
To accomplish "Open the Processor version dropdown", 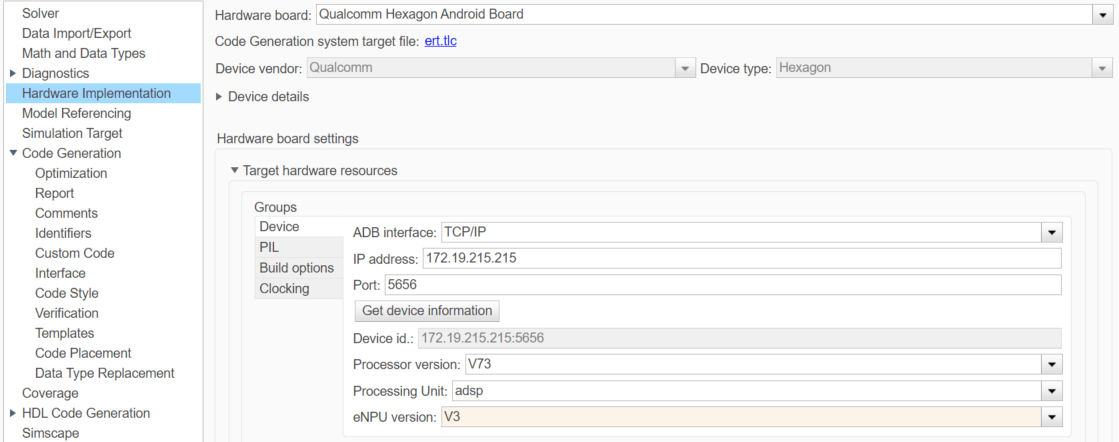I will (x=1051, y=365).
